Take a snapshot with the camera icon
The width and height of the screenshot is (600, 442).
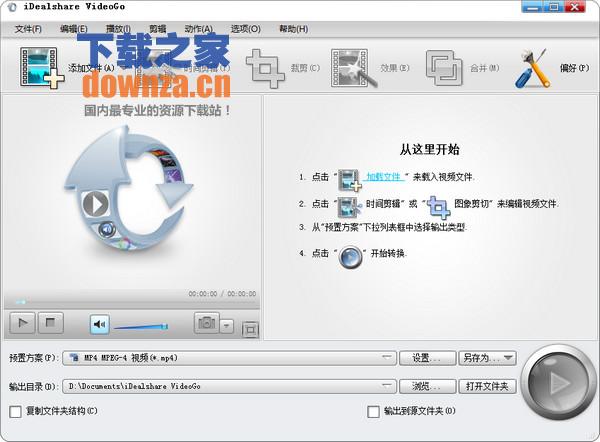207,323
